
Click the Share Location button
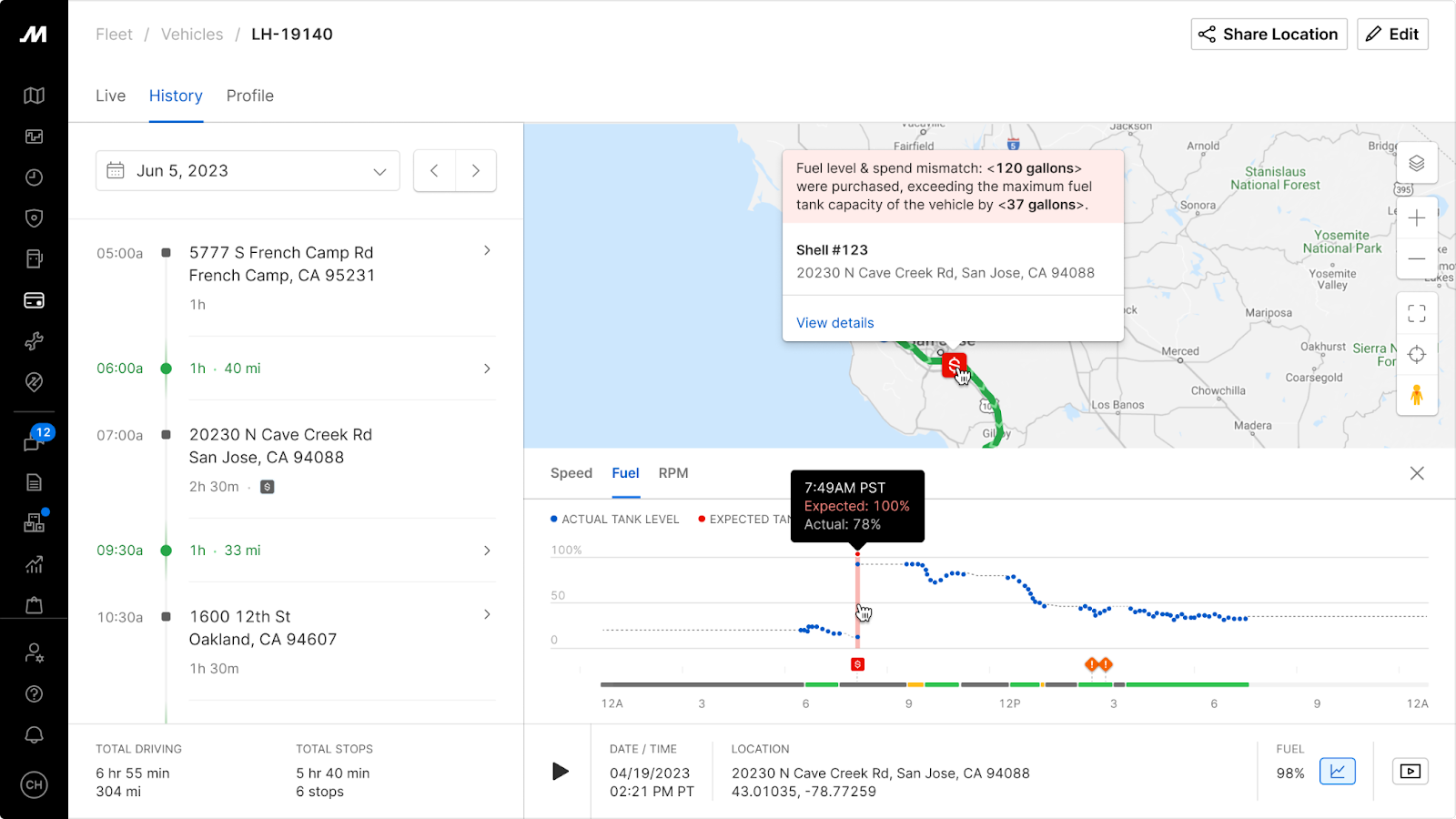click(1269, 35)
